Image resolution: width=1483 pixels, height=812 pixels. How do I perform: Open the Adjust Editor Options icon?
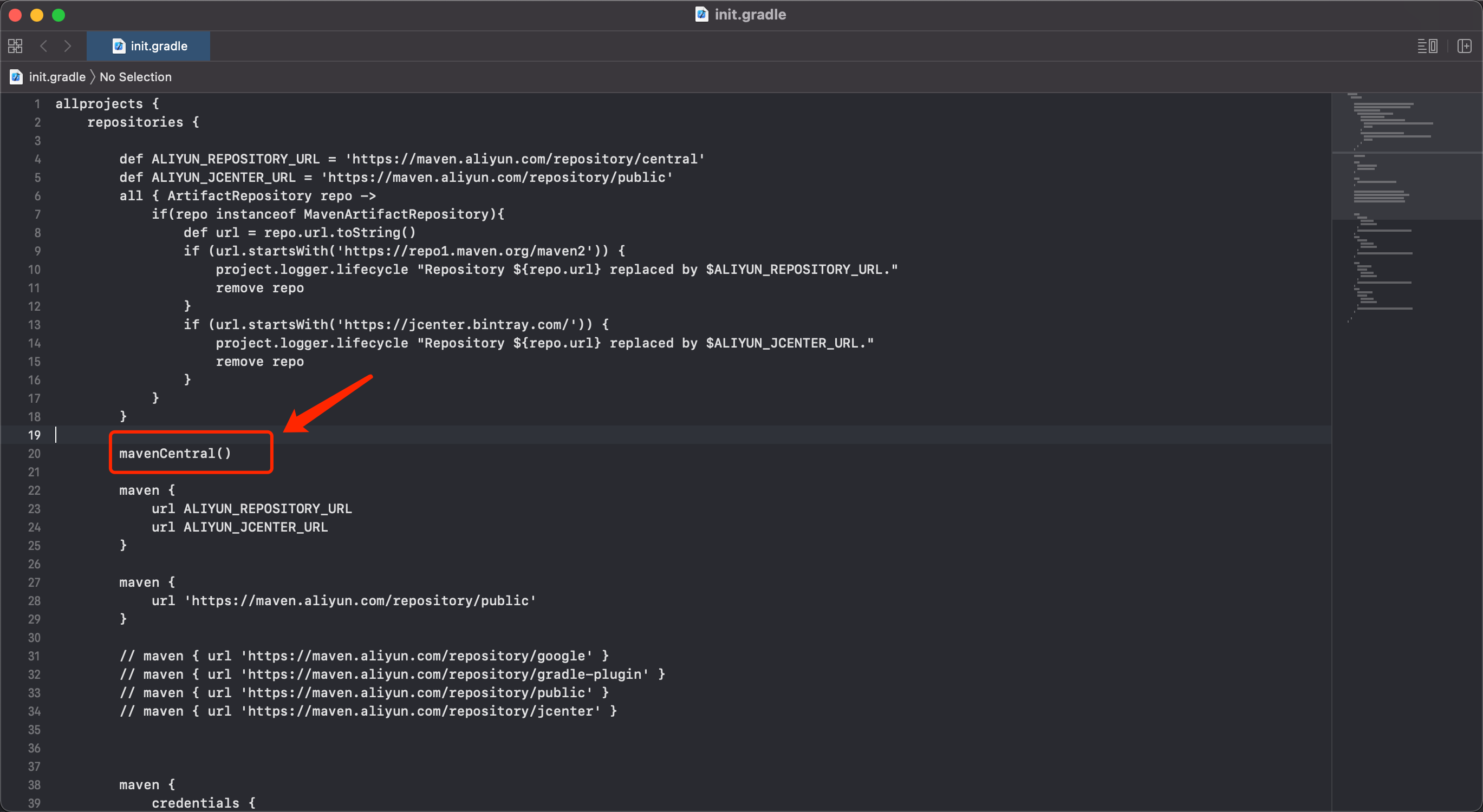(x=1428, y=46)
